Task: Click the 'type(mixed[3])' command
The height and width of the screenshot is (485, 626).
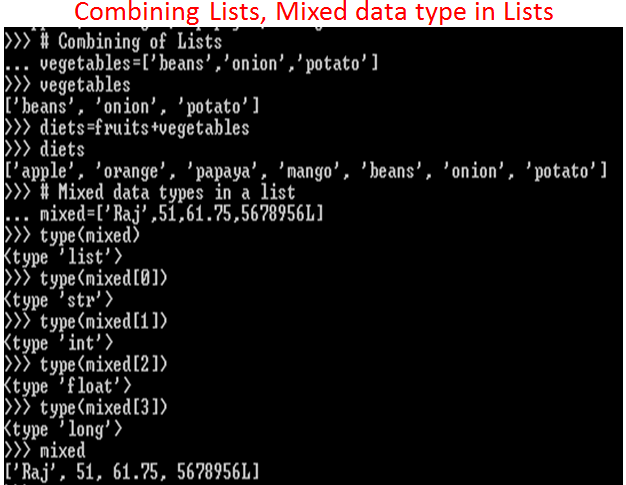Action: click(103, 408)
